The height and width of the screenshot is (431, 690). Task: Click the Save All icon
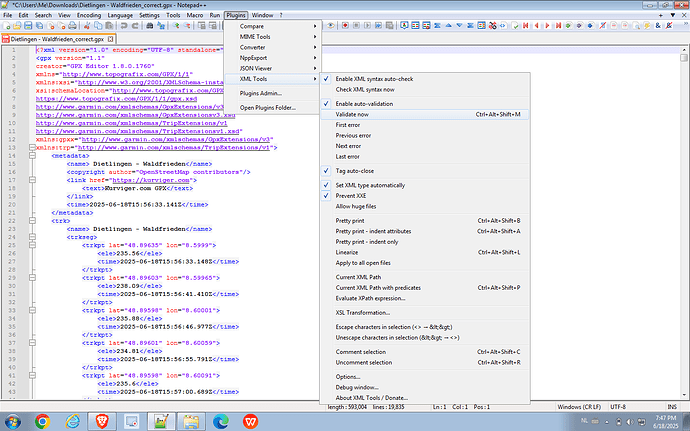[x=39, y=26]
